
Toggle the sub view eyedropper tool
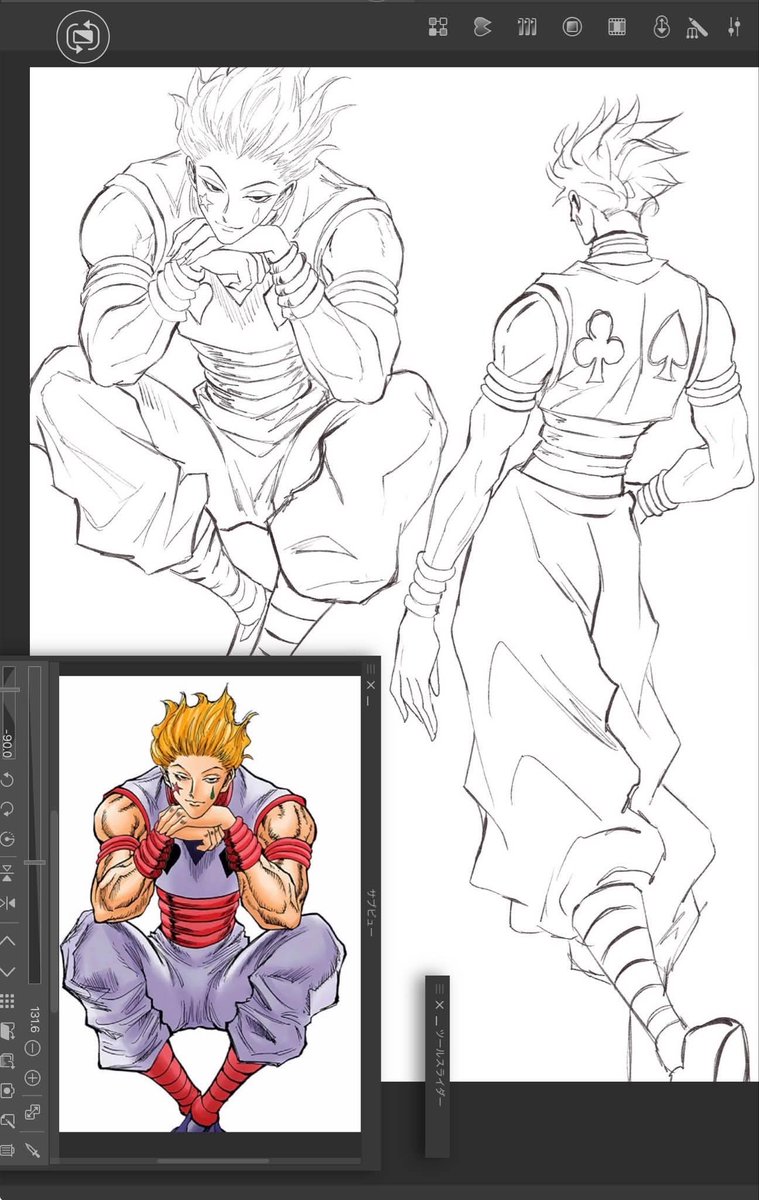[33, 1151]
